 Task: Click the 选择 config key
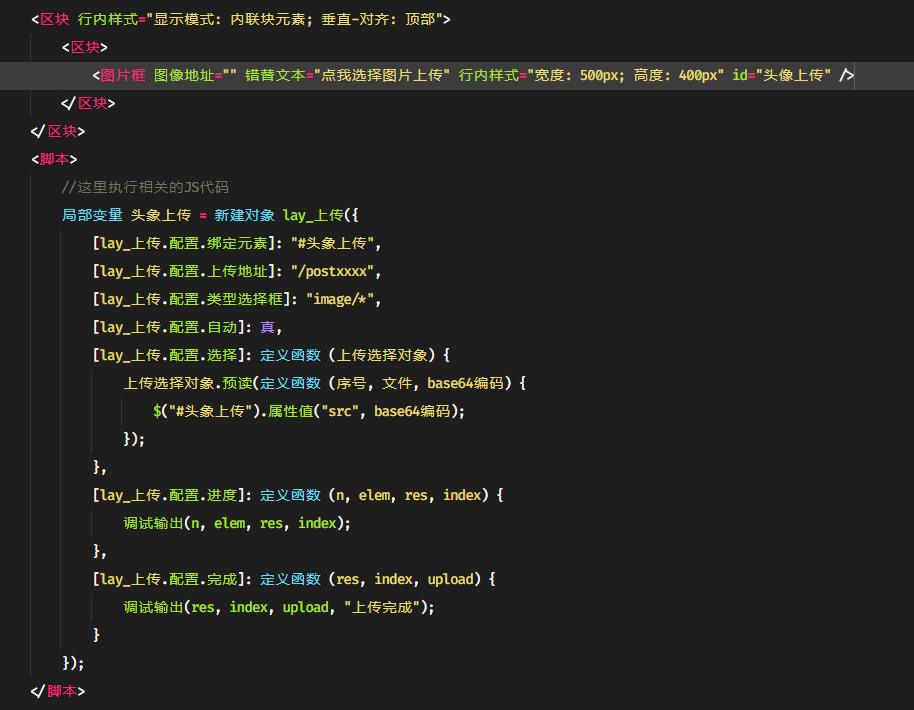coord(222,356)
